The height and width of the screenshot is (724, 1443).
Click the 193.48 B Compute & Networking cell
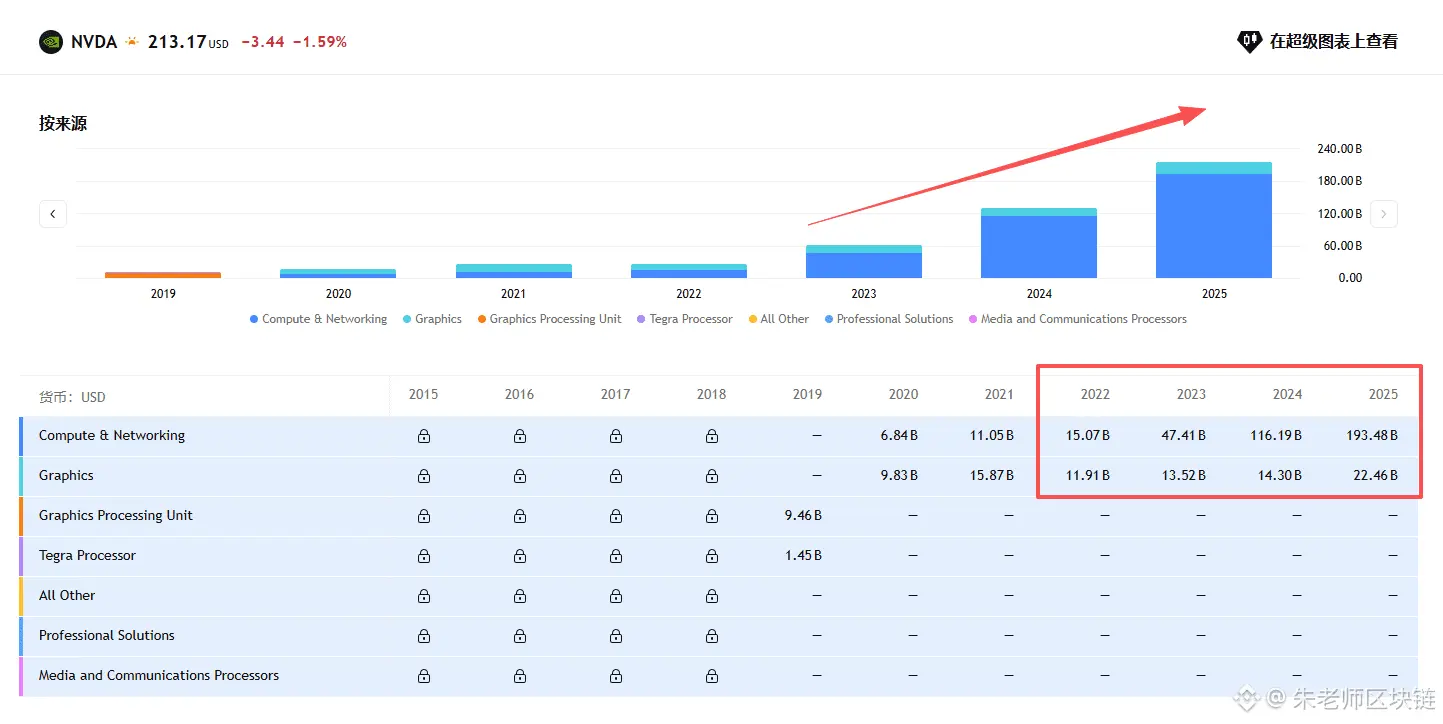[x=1372, y=436]
